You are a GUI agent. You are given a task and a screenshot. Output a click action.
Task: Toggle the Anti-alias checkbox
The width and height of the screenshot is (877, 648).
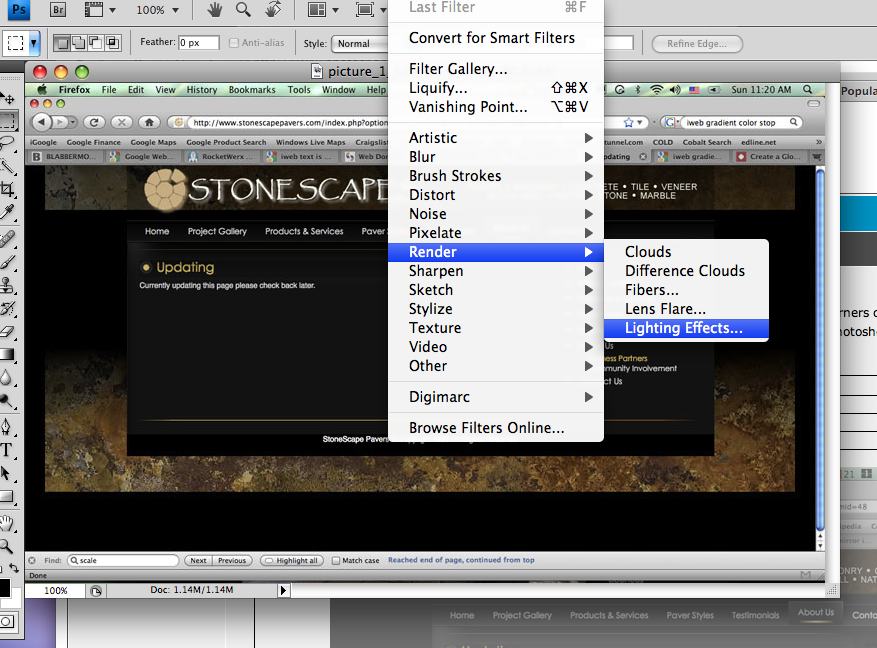(234, 43)
